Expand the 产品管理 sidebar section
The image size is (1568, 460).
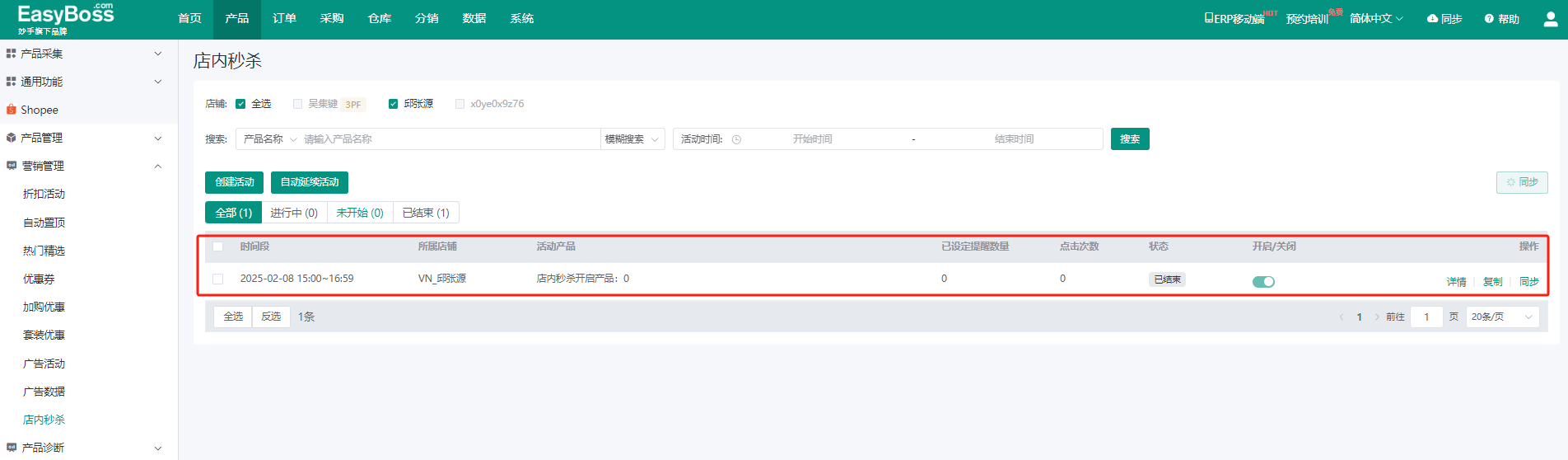(158, 138)
